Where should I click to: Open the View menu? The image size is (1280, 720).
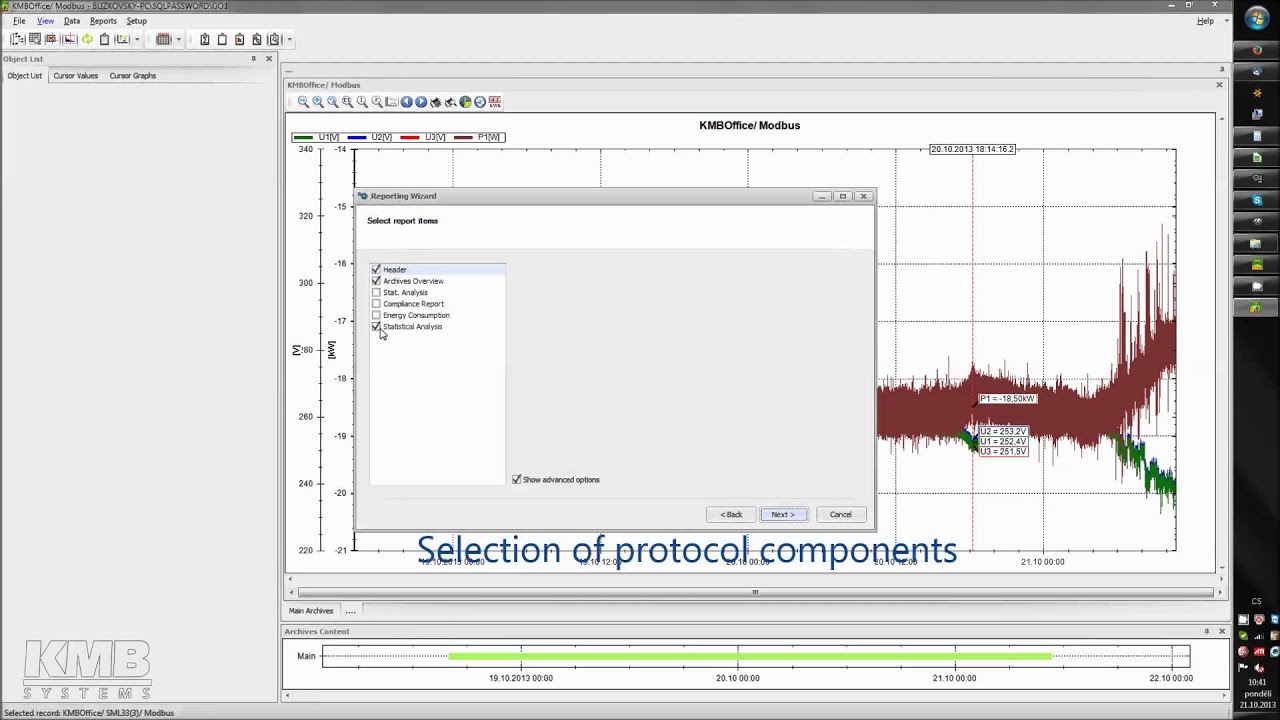coord(45,21)
